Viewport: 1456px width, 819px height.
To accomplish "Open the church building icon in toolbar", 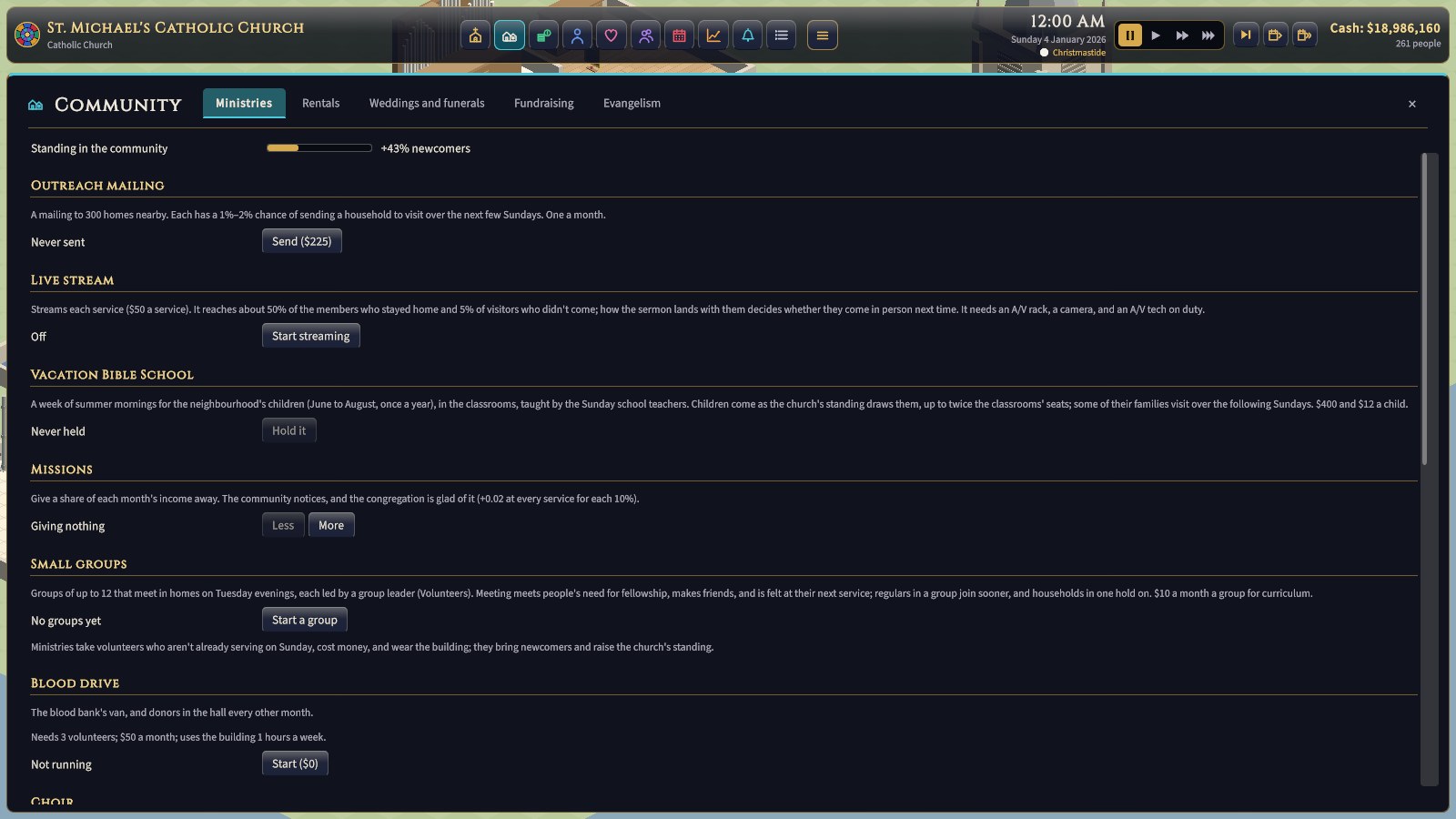I will point(475,35).
